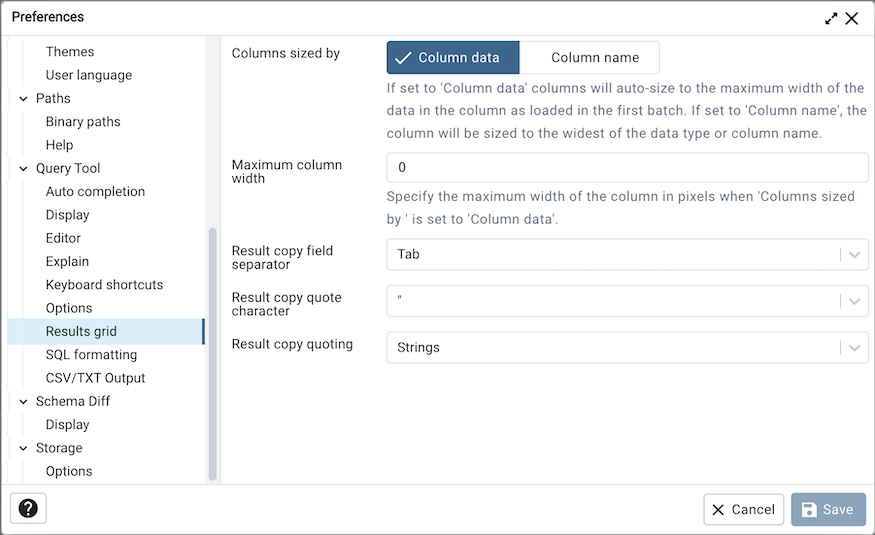Maximize the Preferences dialog with the expand icon
The width and height of the screenshot is (875, 535).
[831, 18]
